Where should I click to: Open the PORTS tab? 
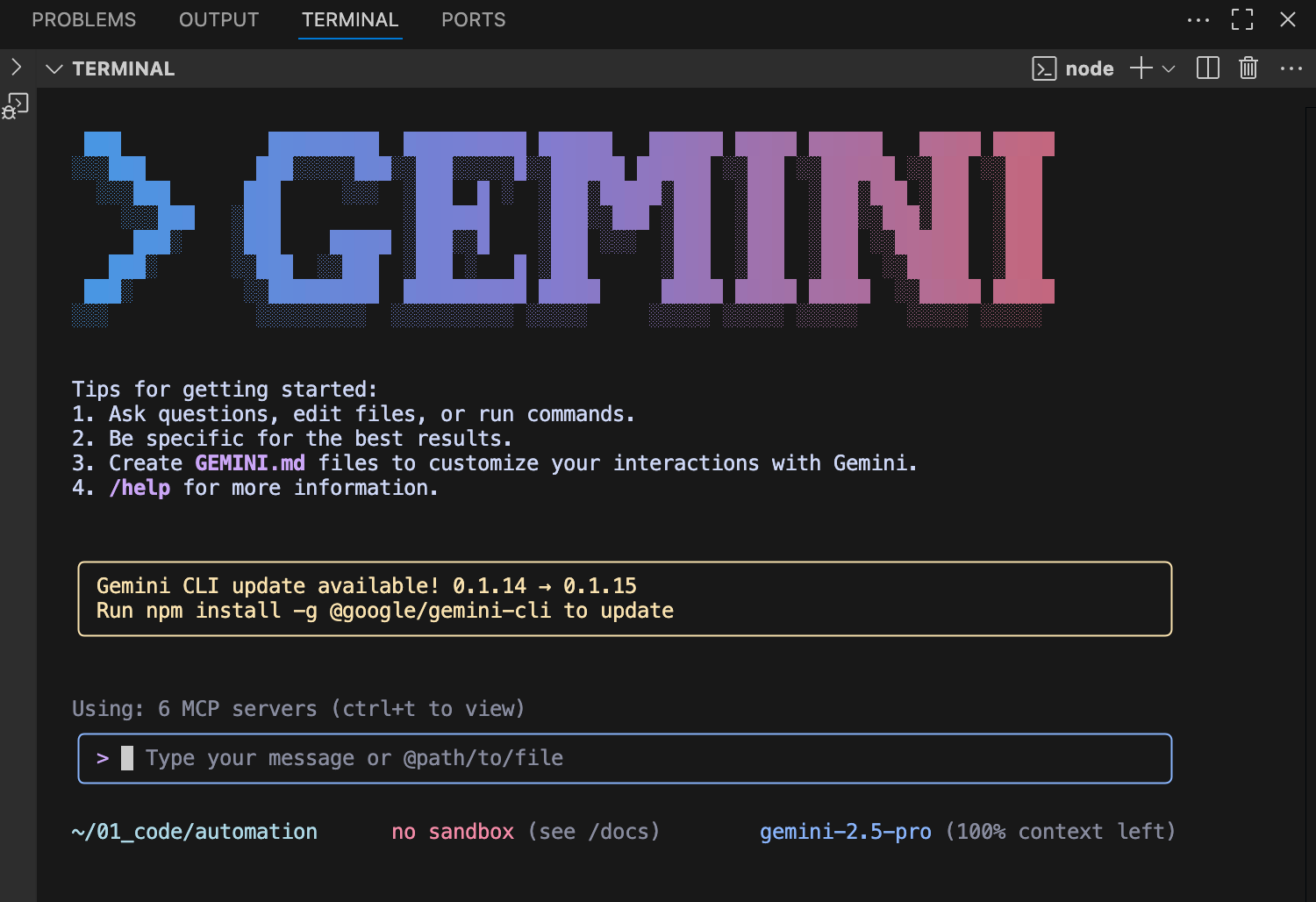pyautogui.click(x=474, y=19)
